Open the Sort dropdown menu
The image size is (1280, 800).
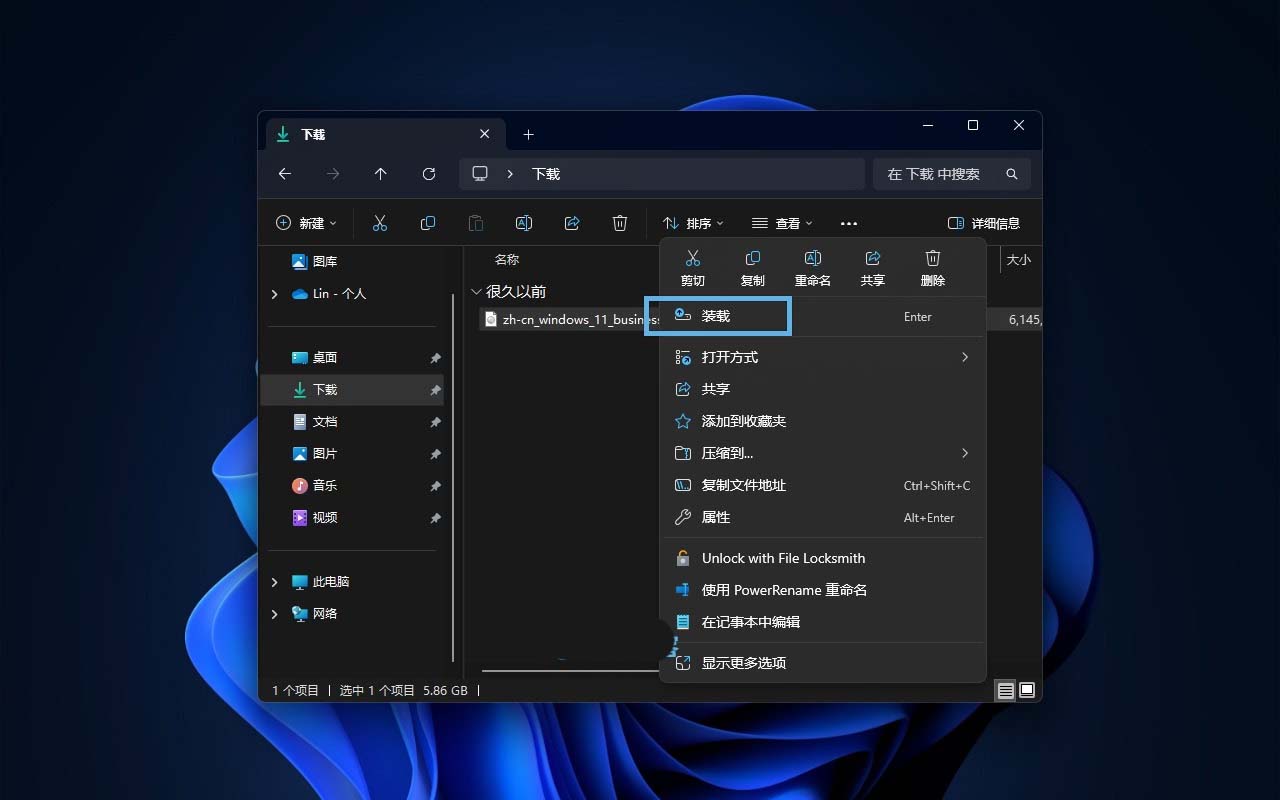coord(693,223)
